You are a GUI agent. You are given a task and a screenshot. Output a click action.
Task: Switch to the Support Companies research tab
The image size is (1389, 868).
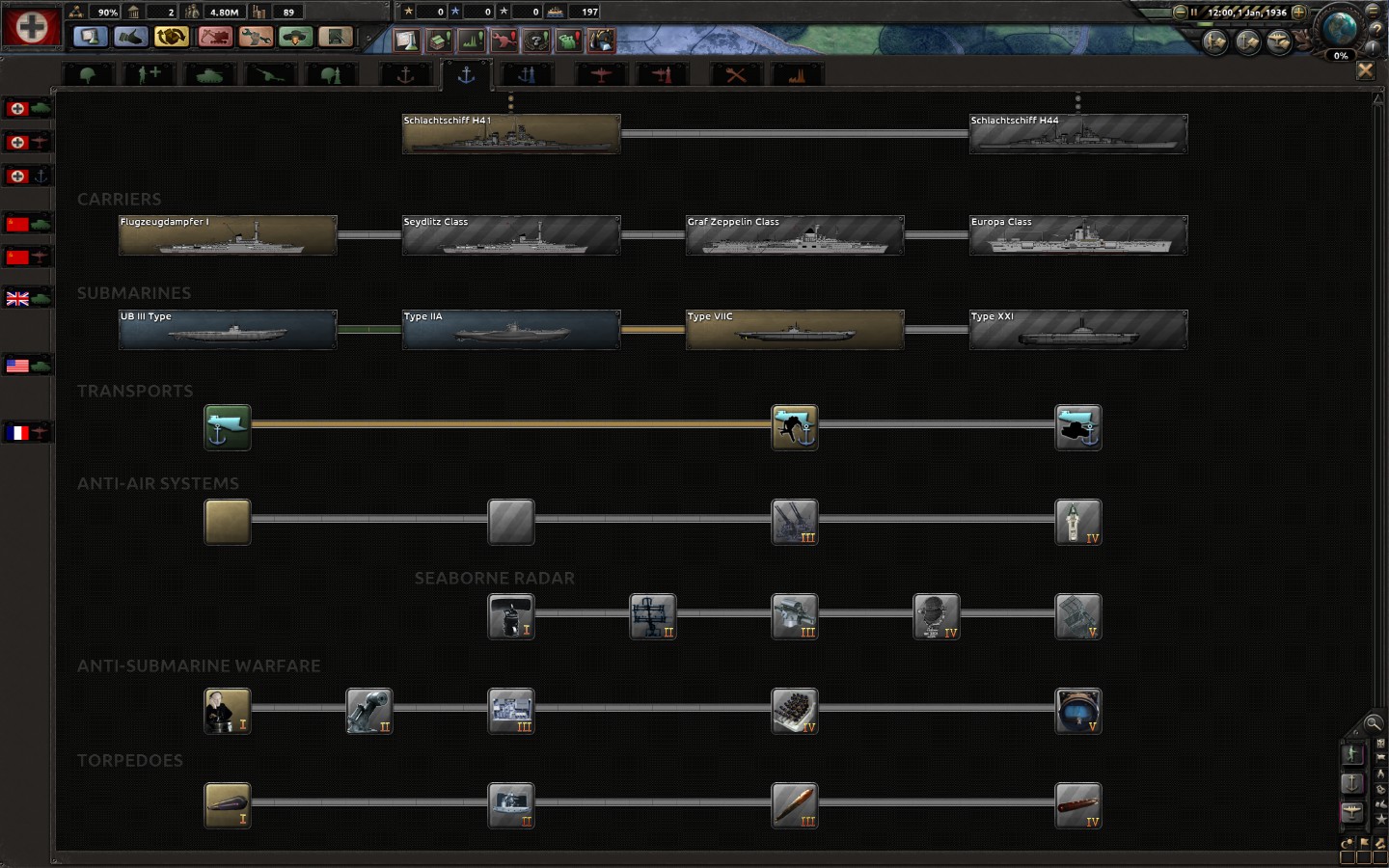pos(149,74)
